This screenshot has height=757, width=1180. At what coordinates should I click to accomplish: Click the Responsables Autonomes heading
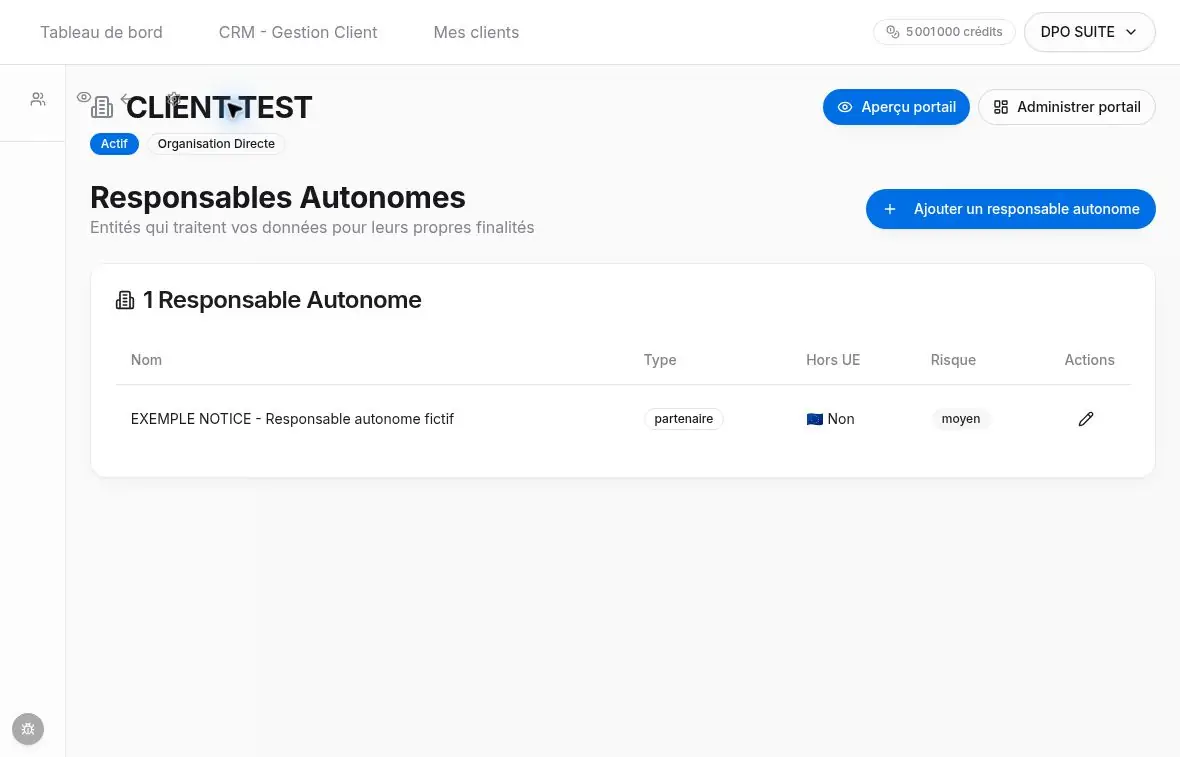pos(278,198)
